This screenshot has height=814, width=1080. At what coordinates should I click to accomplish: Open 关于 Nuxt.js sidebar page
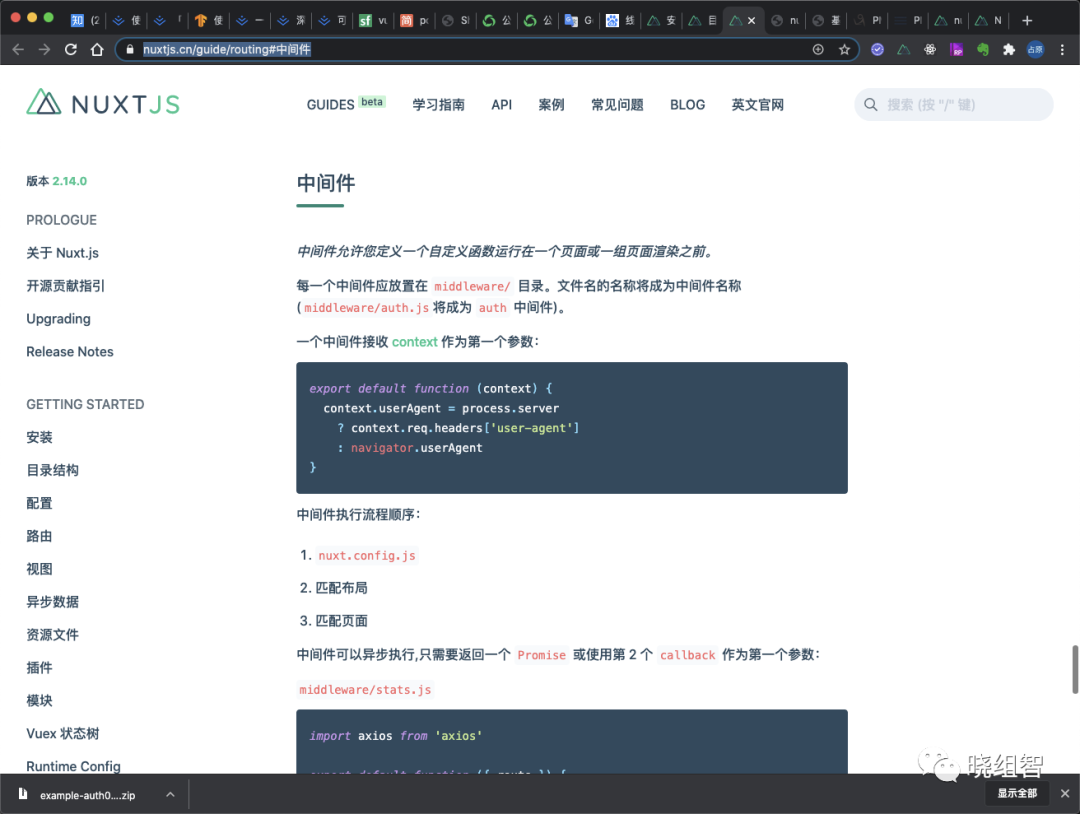point(63,253)
